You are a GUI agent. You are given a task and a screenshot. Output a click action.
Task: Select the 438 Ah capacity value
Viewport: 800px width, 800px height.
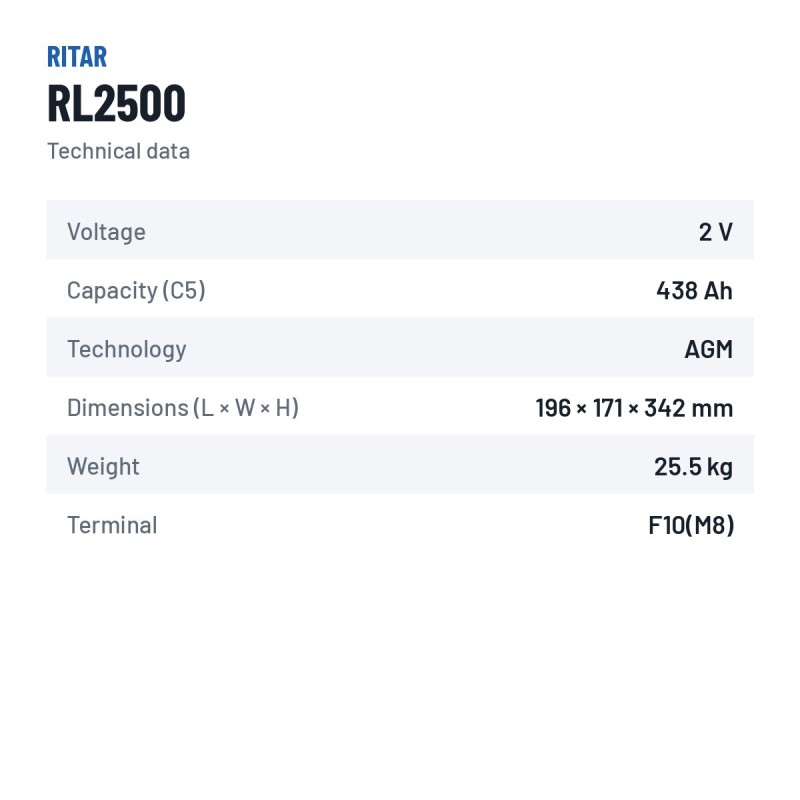tap(694, 291)
